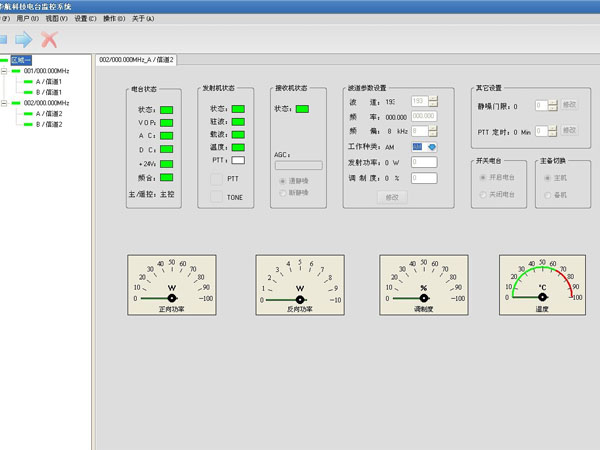Click the 调制度 modulation gauge
The height and width of the screenshot is (450, 600).
[423, 284]
